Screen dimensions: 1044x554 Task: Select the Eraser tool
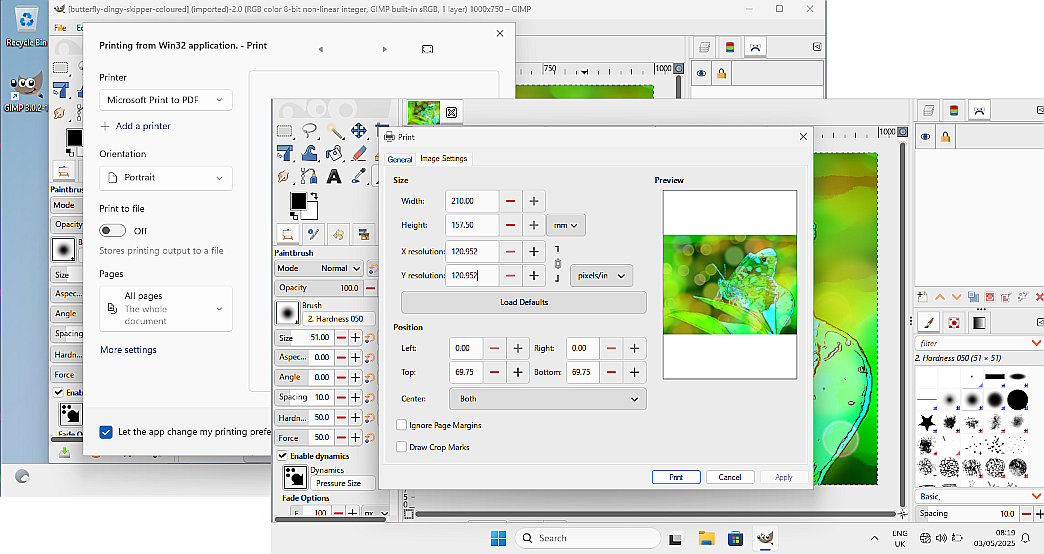pos(359,154)
